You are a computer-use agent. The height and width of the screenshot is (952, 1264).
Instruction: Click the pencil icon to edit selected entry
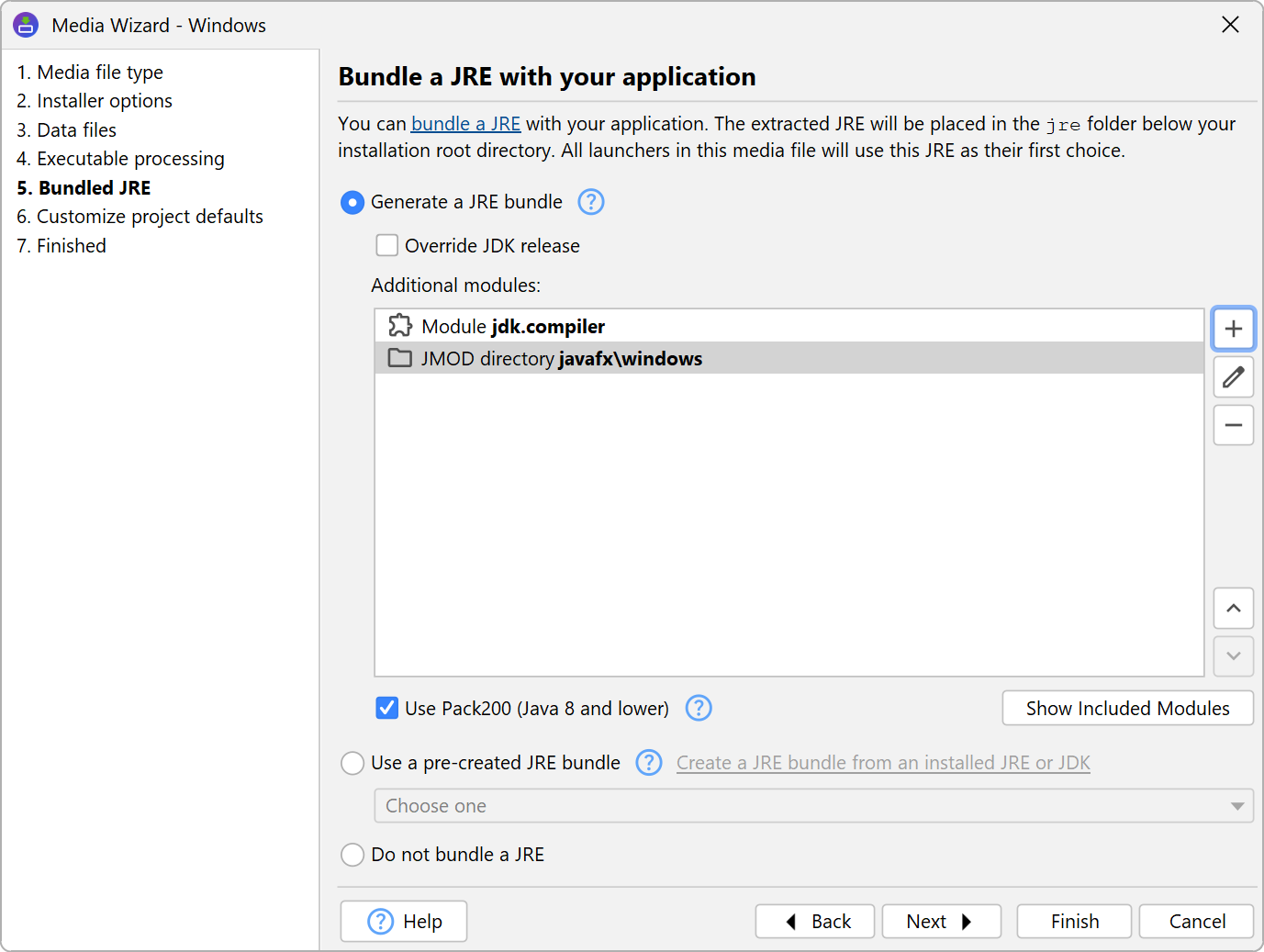[x=1233, y=377]
